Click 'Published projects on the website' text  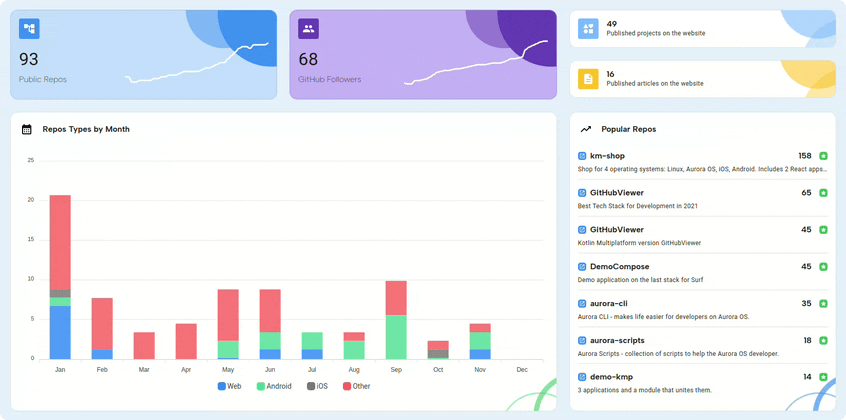[x=656, y=33]
